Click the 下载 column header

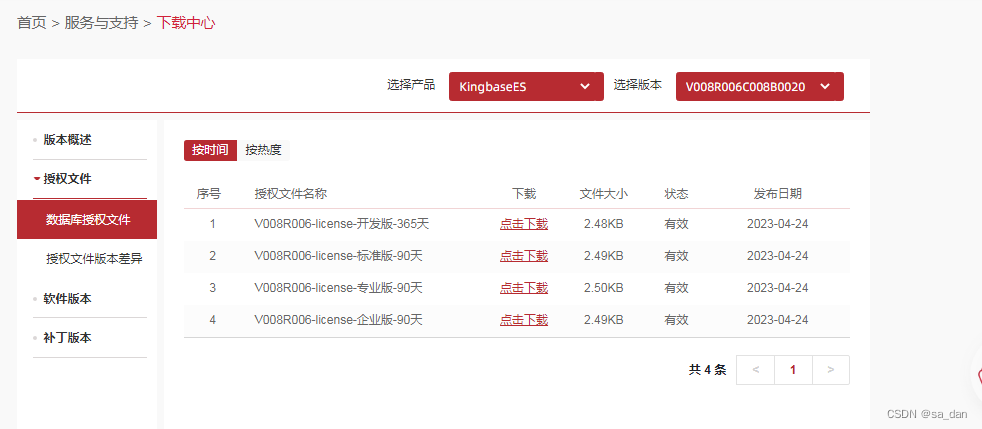524,194
